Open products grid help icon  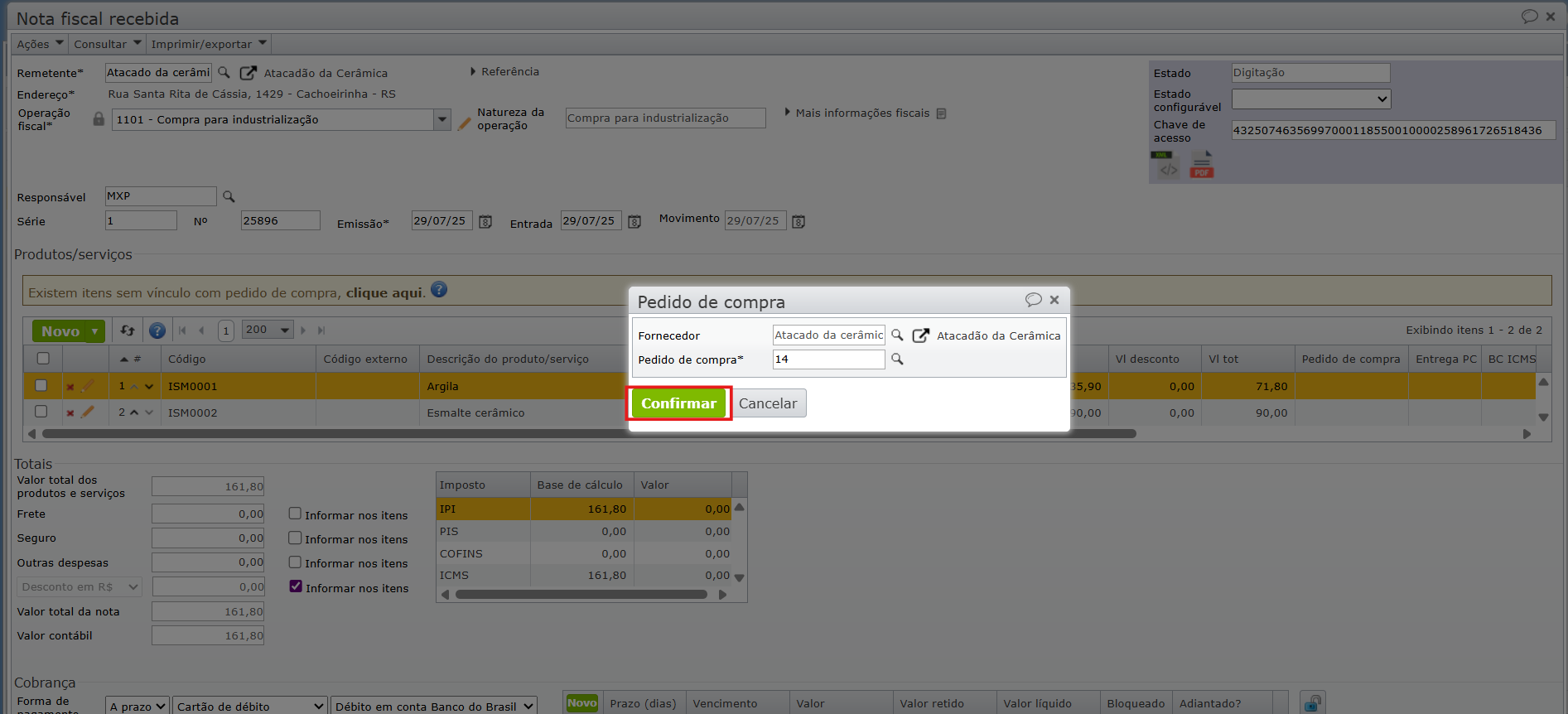[x=157, y=330]
